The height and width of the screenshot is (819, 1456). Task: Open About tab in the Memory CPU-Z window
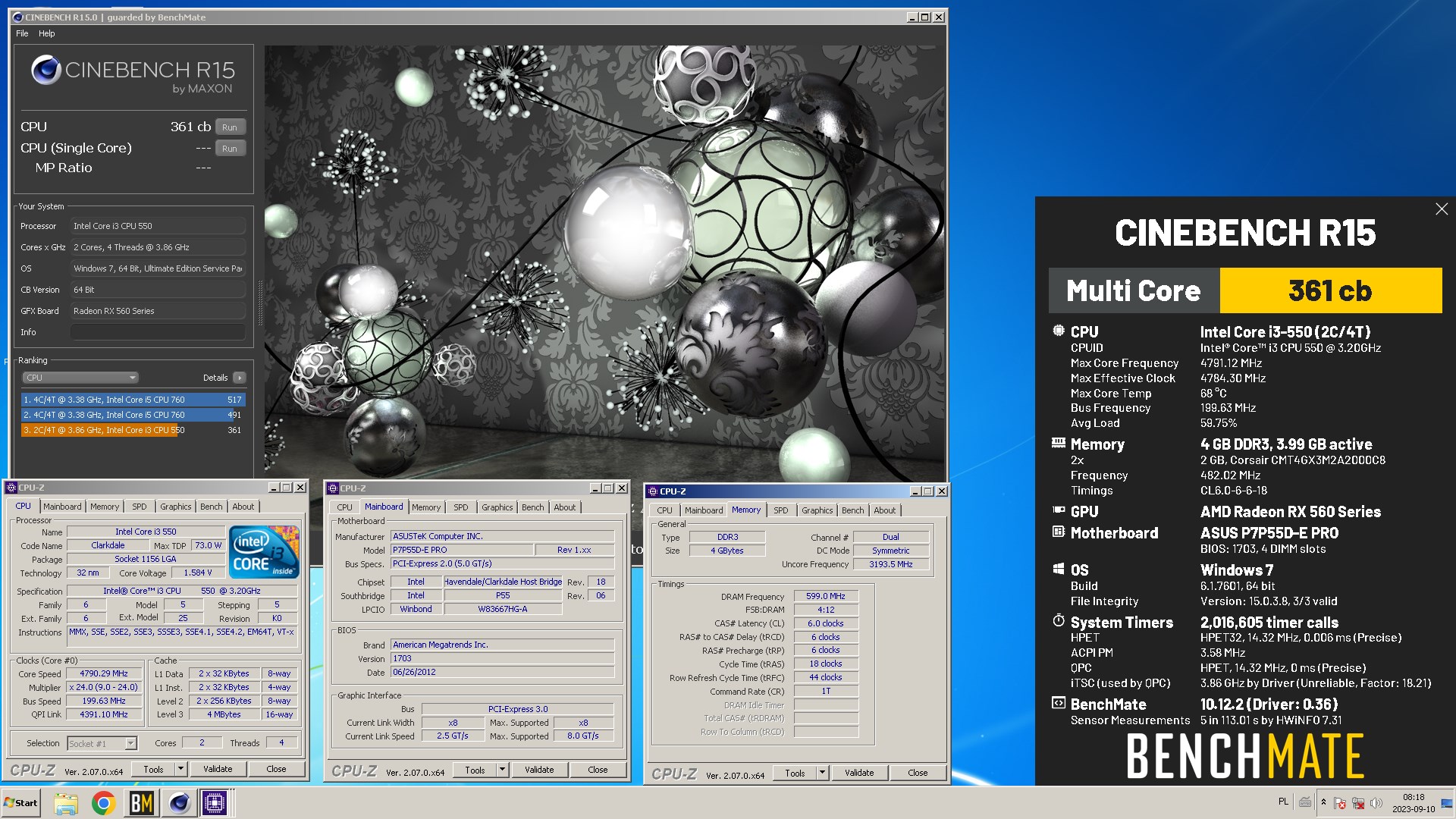pos(885,510)
